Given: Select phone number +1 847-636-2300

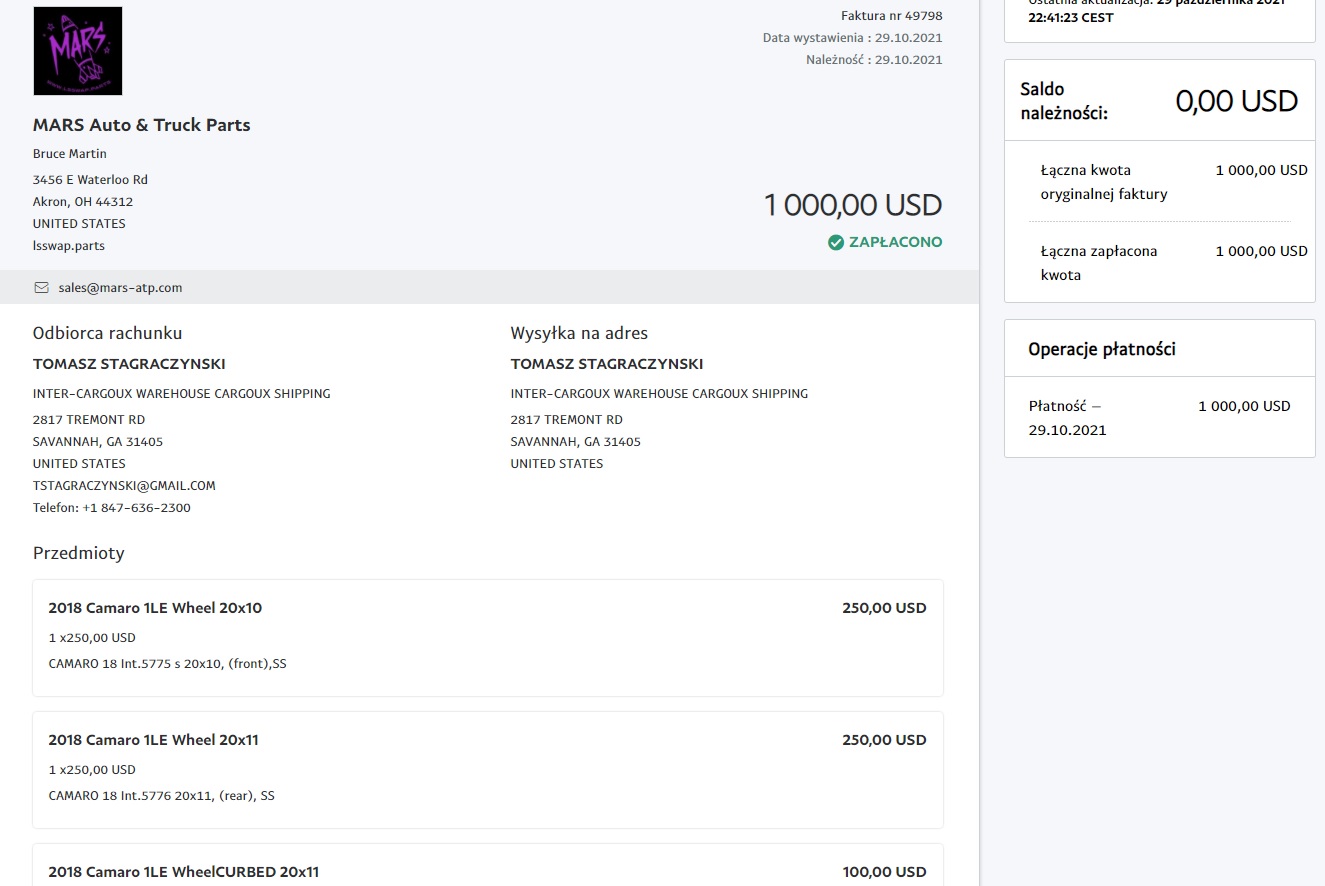Looking at the screenshot, I should (137, 508).
